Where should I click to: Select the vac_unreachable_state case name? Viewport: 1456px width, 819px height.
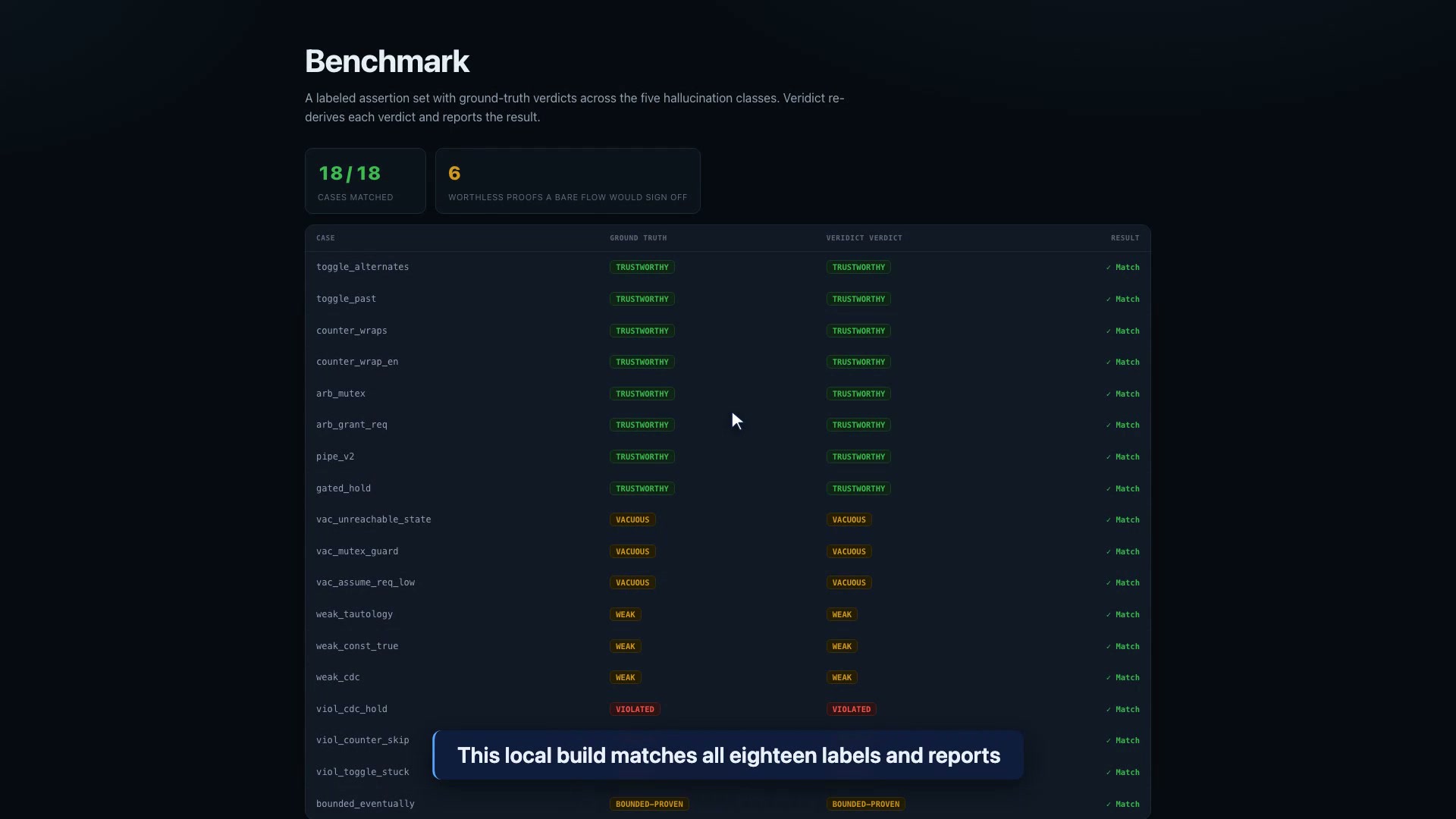(x=374, y=519)
